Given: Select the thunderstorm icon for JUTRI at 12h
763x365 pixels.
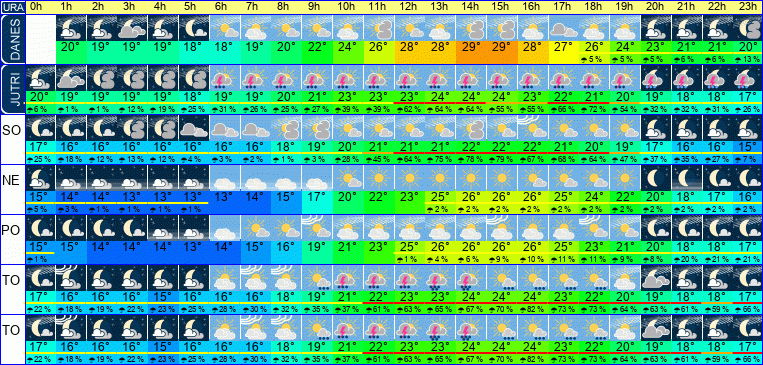Looking at the screenshot, I should 410,78.
